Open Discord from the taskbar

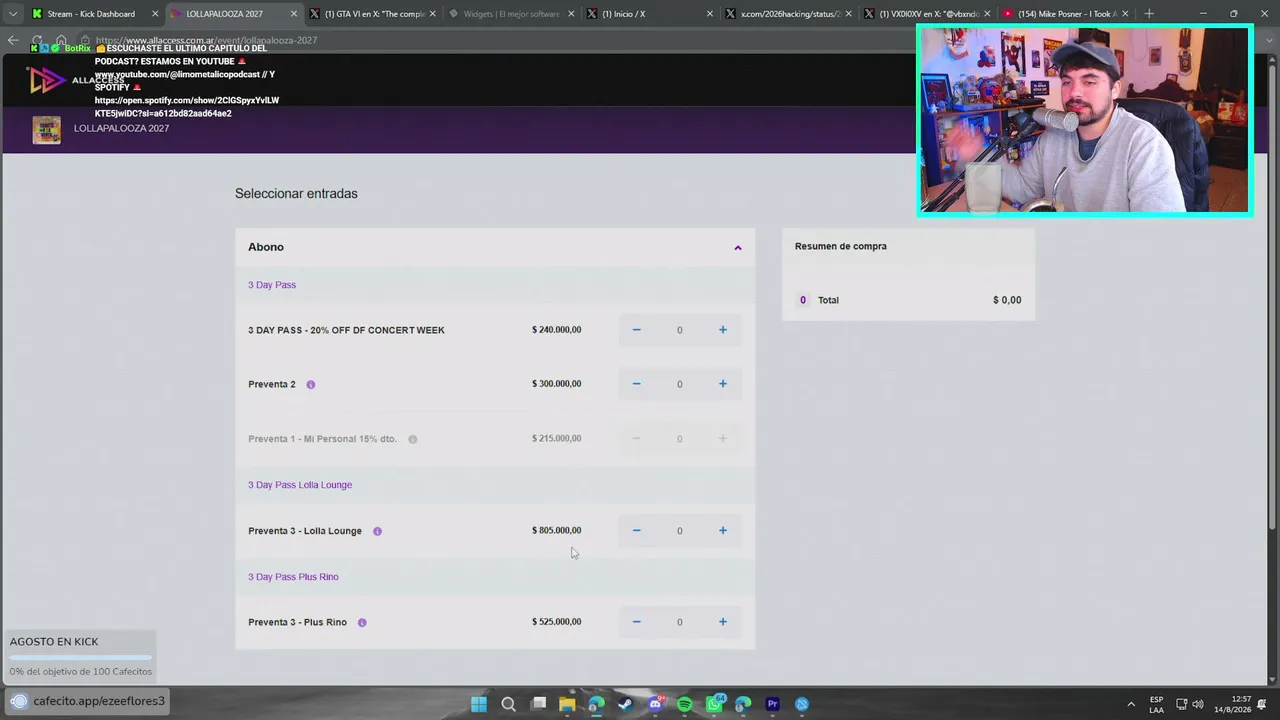655,704
